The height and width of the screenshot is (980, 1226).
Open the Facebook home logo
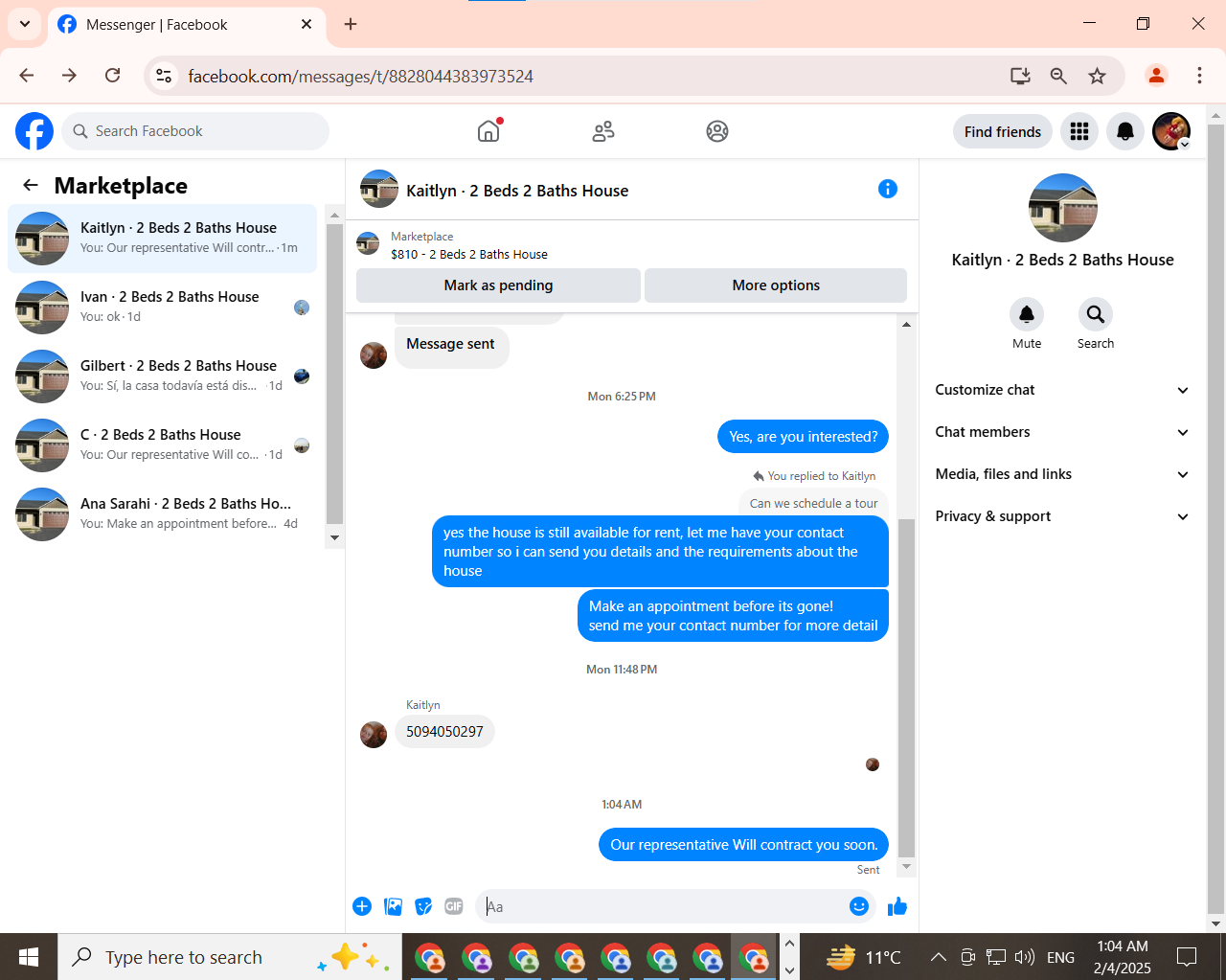(34, 131)
